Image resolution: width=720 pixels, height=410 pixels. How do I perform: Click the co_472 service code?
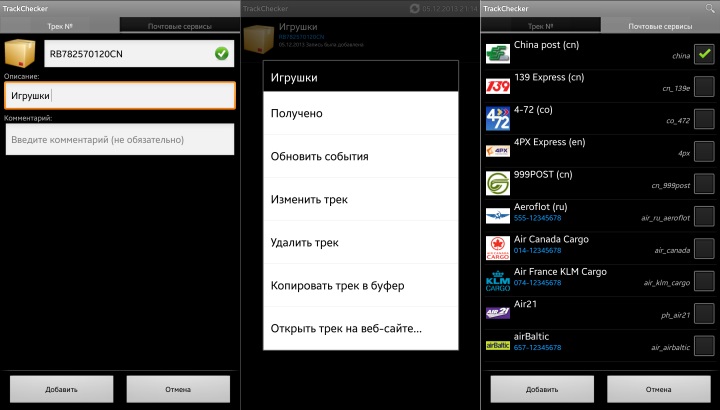click(678, 121)
